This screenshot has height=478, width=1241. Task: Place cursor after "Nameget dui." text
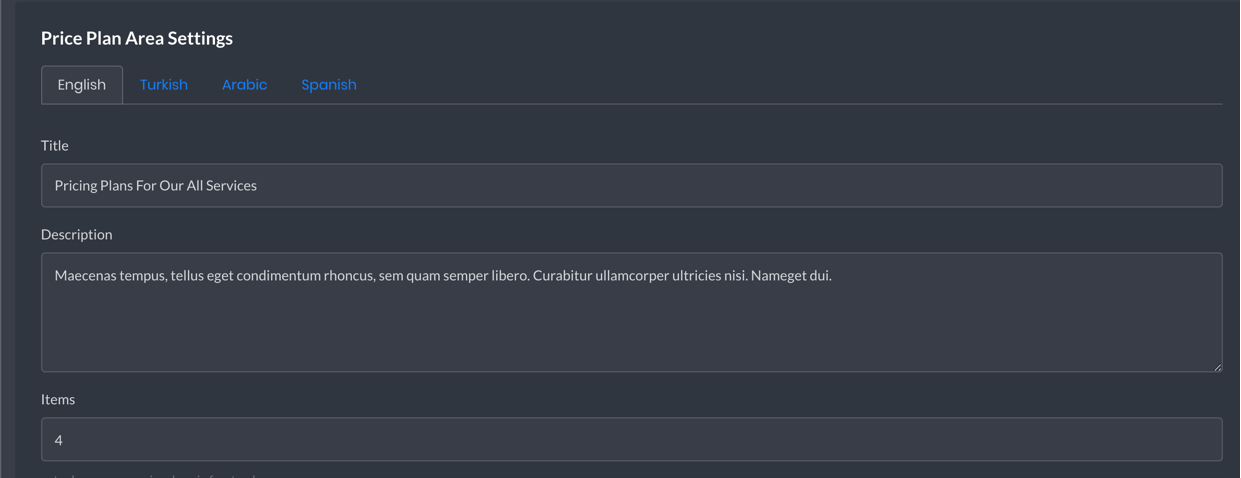(x=833, y=275)
